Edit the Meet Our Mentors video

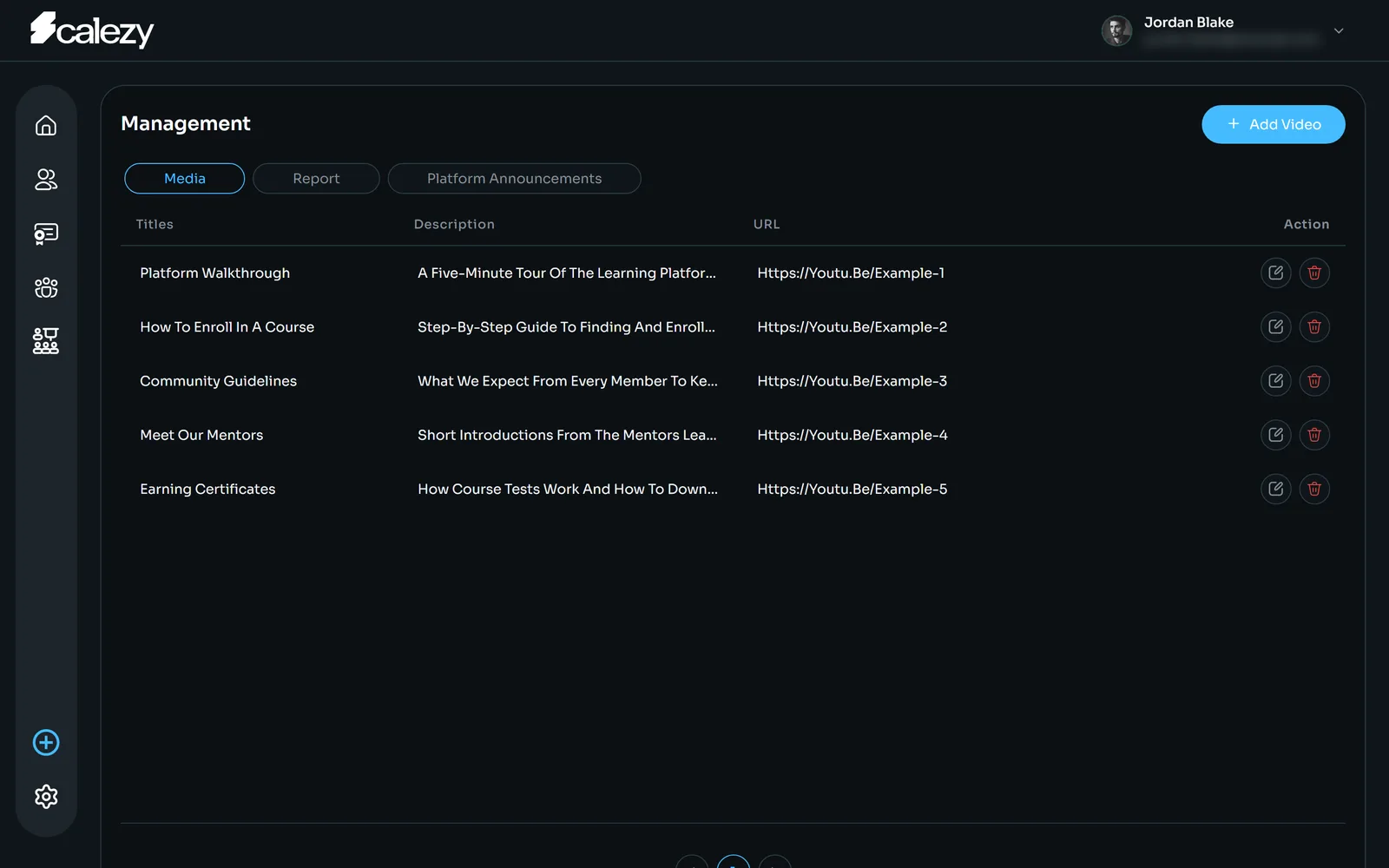click(1275, 434)
